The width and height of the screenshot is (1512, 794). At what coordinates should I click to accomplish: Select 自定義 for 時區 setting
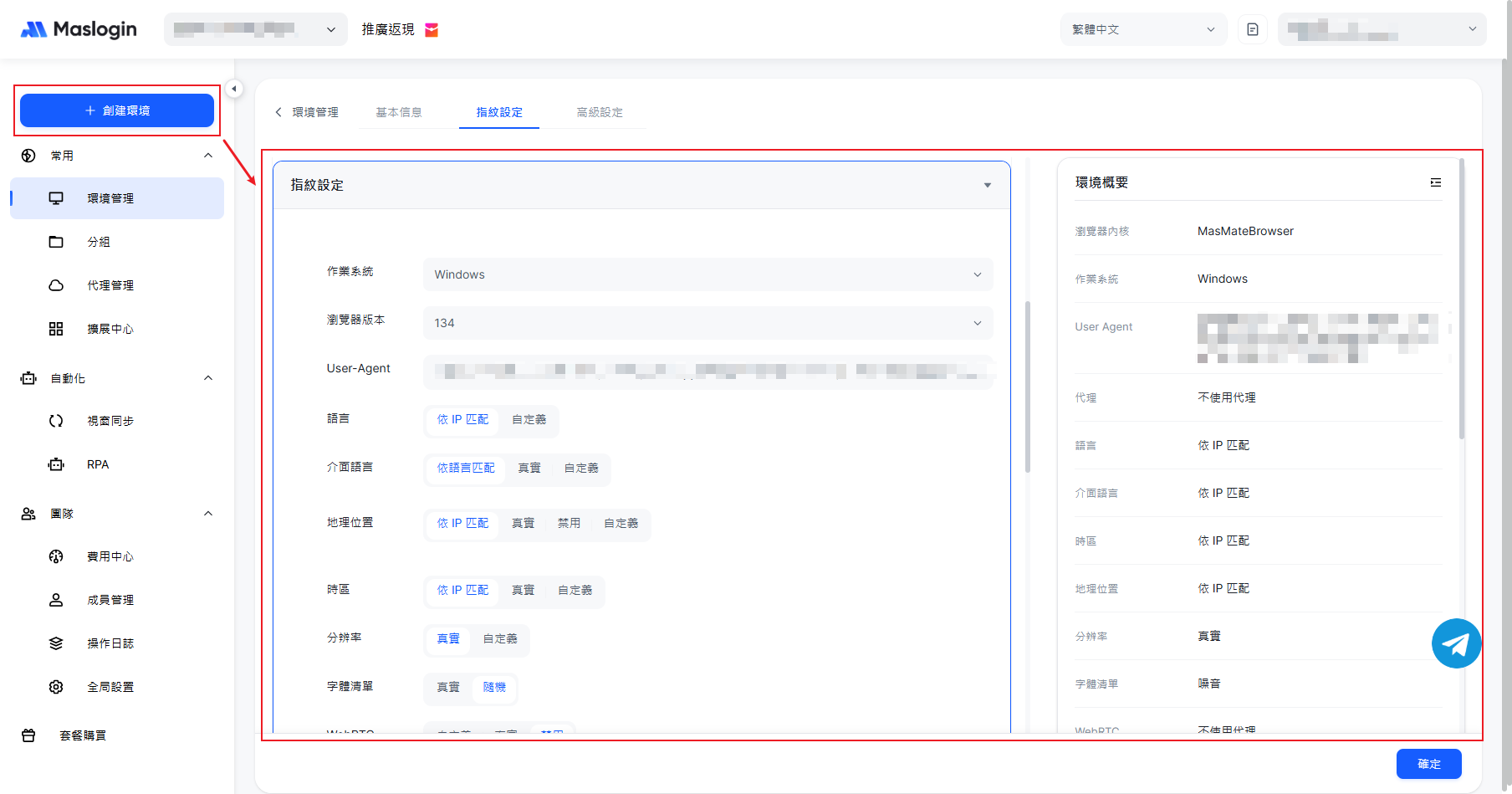tap(575, 590)
